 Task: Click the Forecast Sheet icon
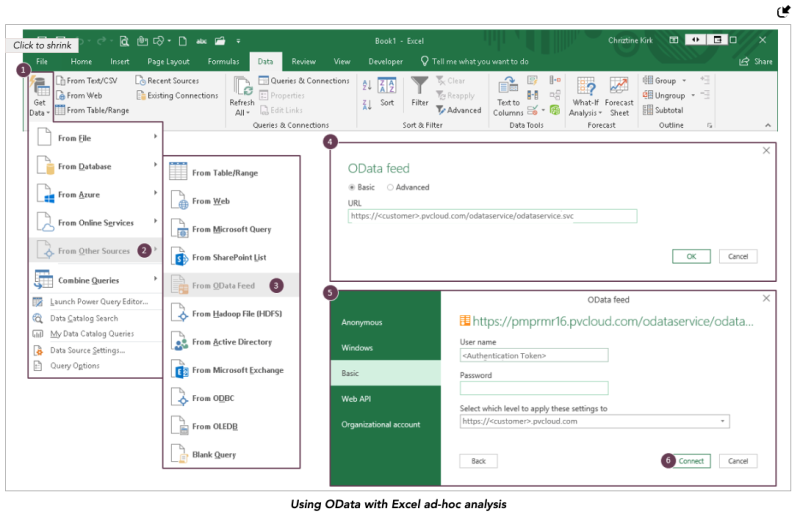(x=619, y=85)
